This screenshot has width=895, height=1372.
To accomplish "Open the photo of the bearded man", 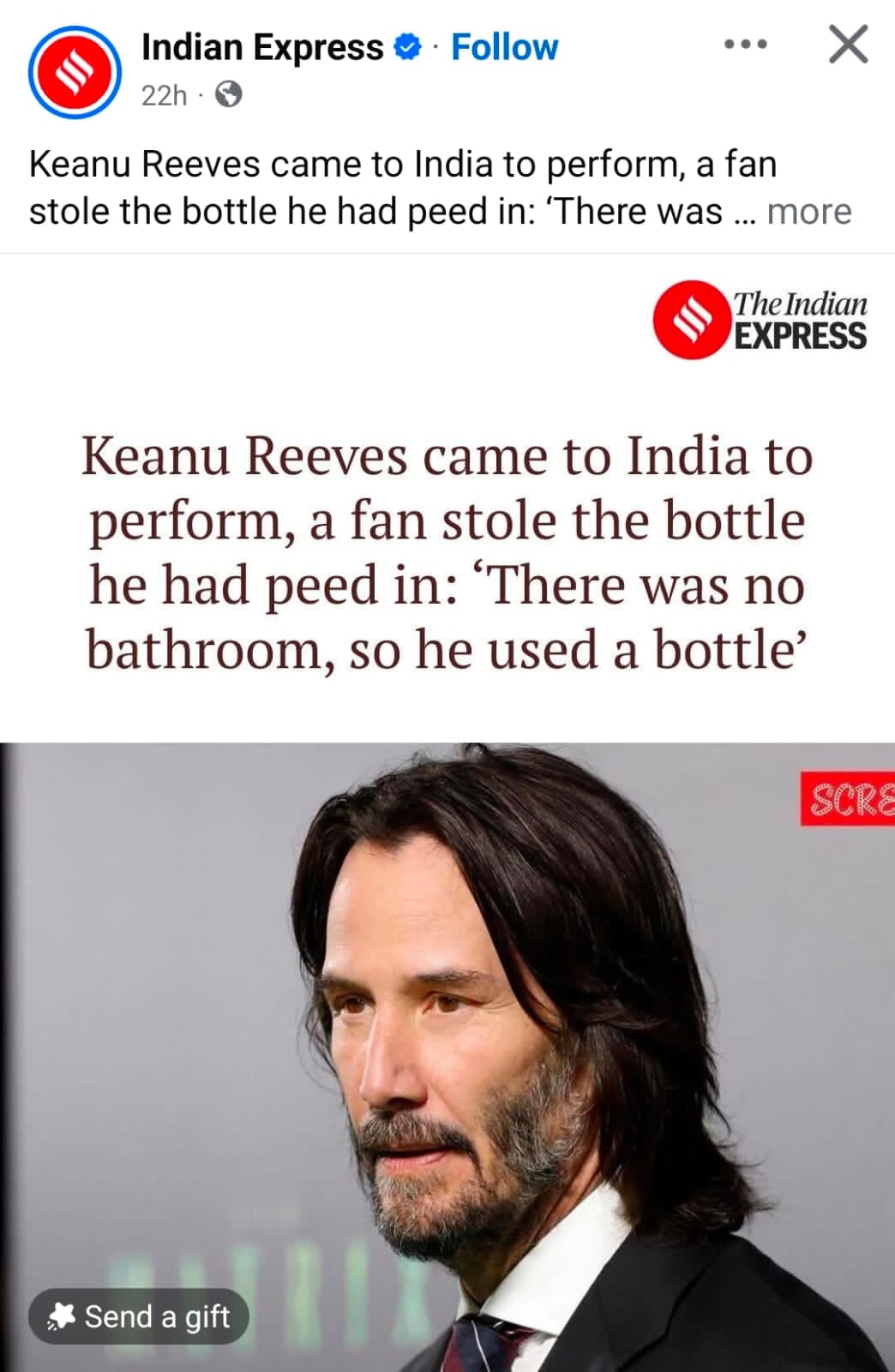I will [447, 1057].
